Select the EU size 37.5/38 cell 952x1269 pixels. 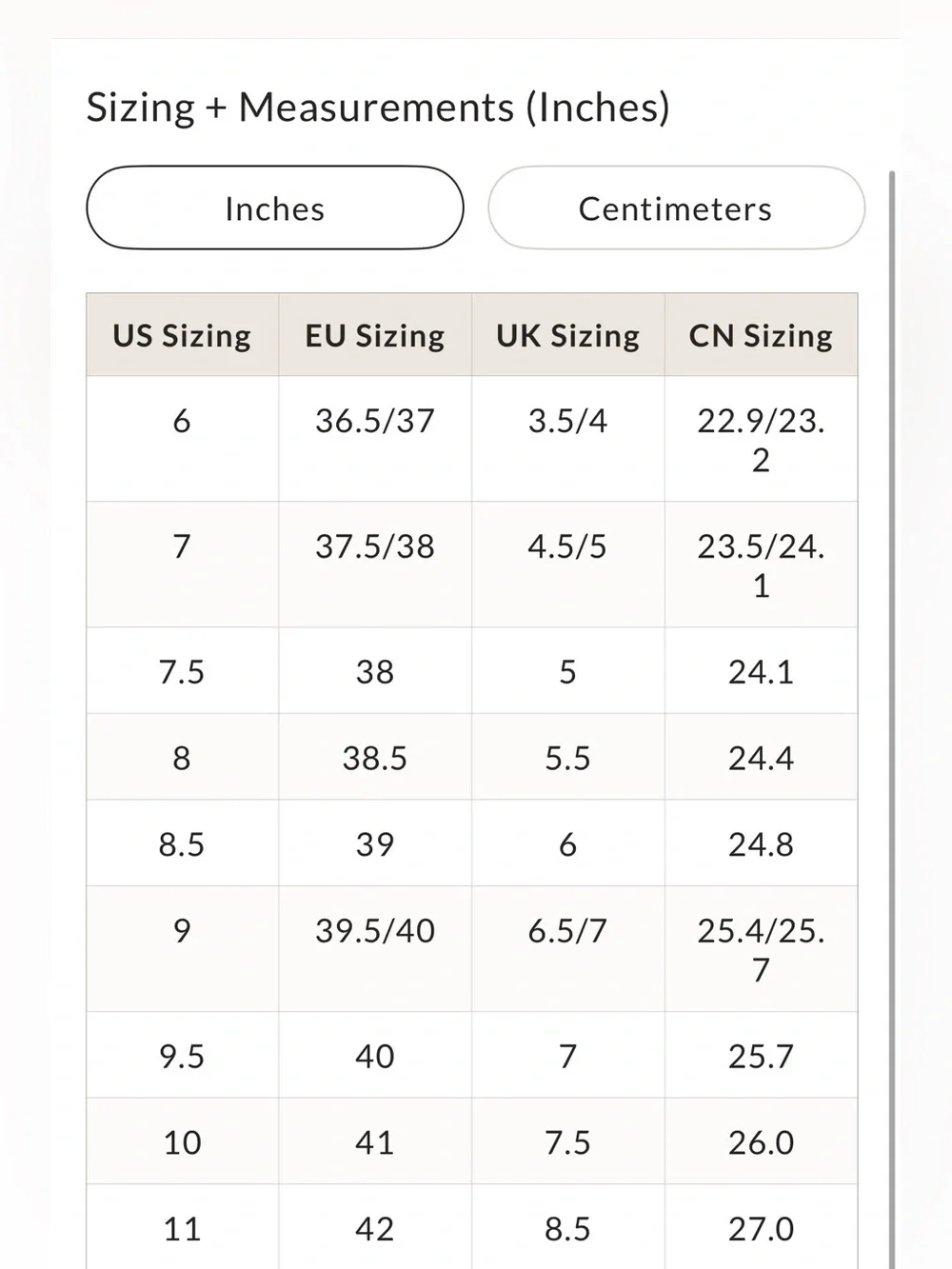point(375,565)
